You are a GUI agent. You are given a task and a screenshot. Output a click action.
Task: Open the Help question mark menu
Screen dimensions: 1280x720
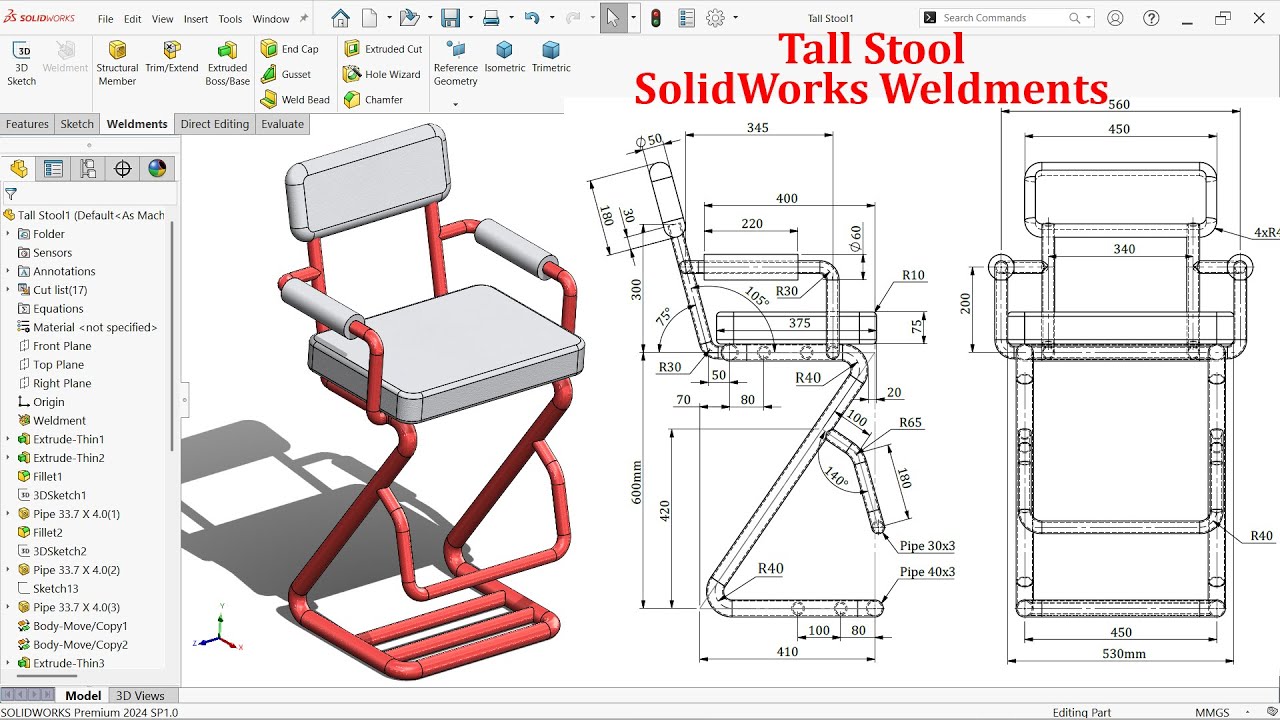pyautogui.click(x=1151, y=18)
